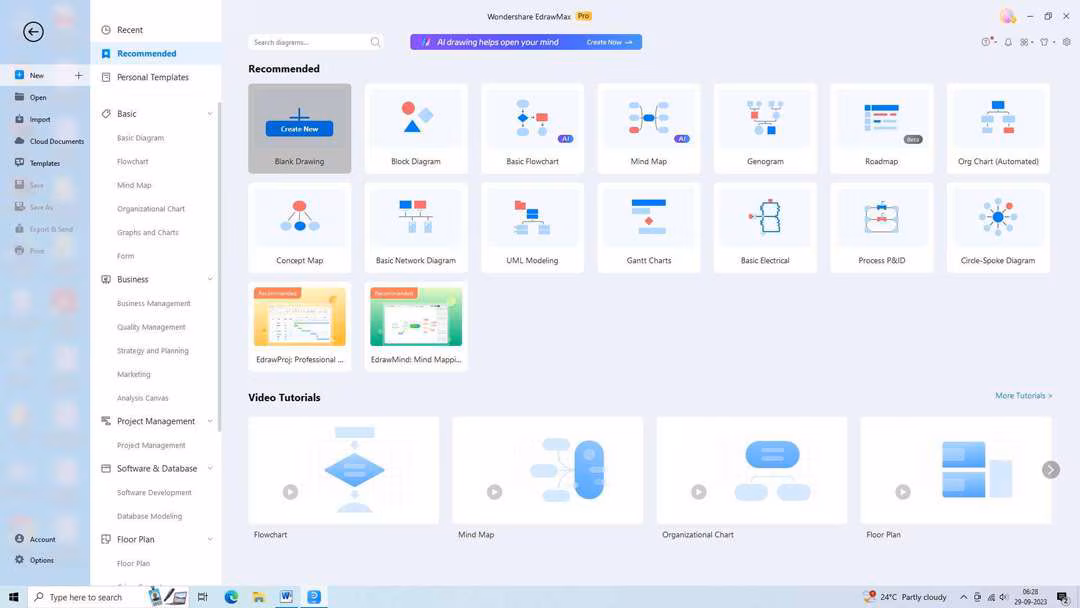The width and height of the screenshot is (1080, 608).
Task: Open the Genogram template
Action: coord(765,128)
